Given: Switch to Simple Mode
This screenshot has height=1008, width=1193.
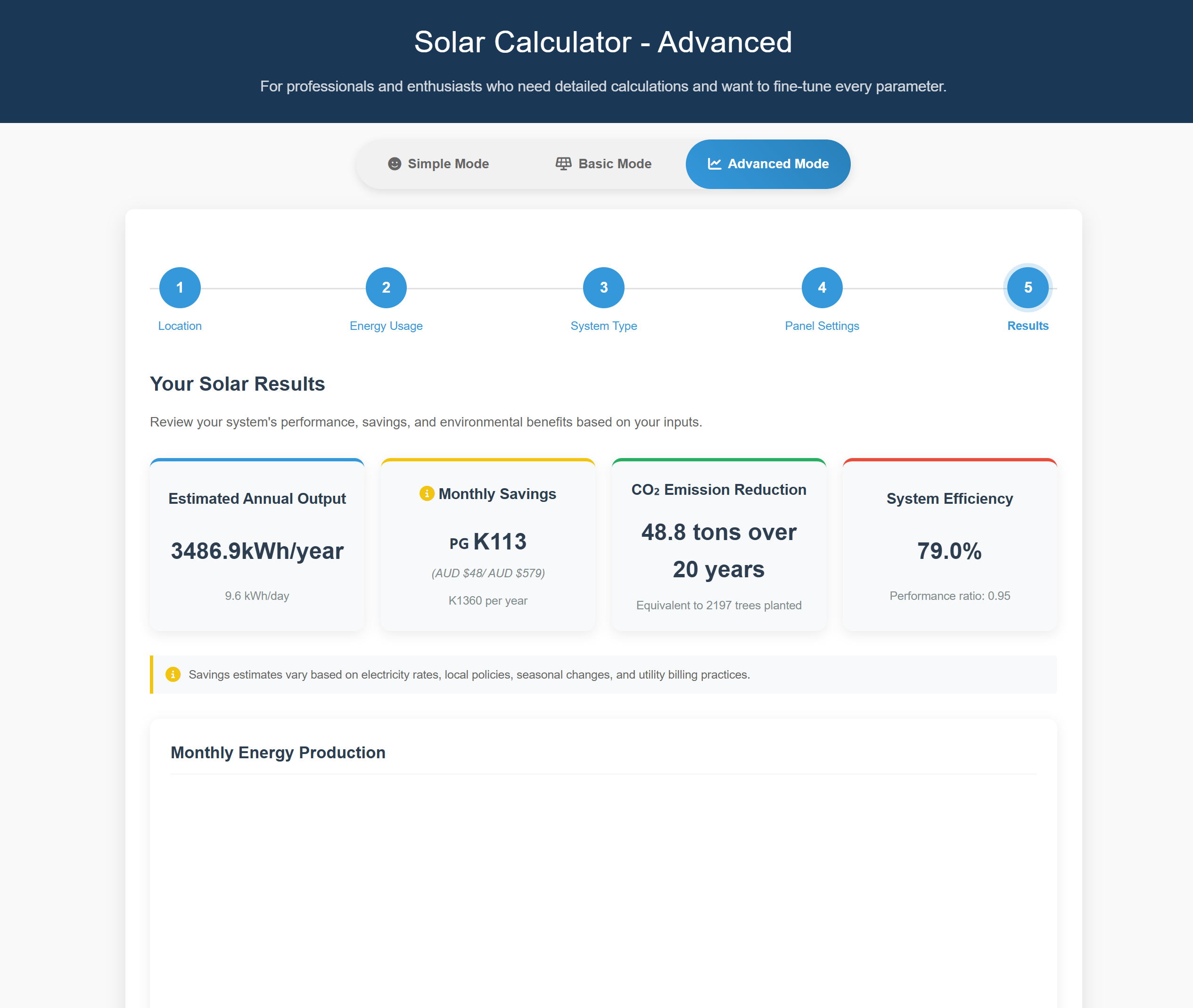Looking at the screenshot, I should point(448,164).
